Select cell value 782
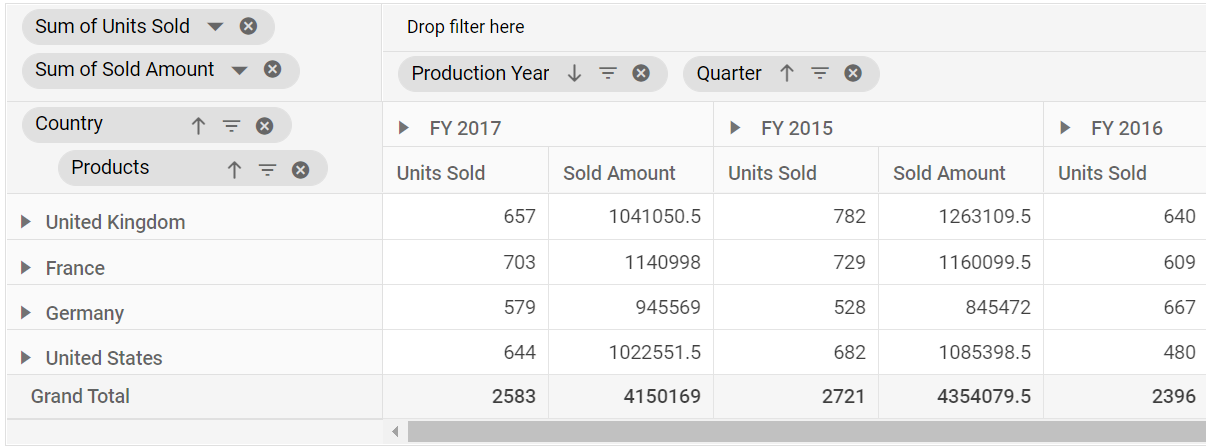Viewport: 1206px width, 448px height. pos(796,217)
